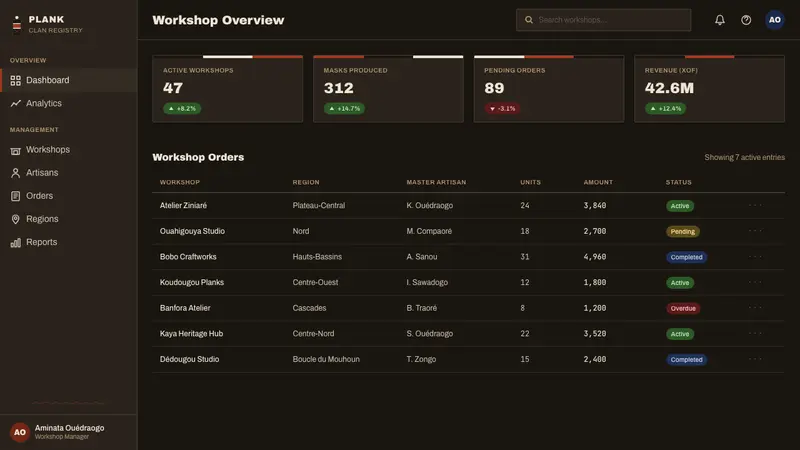Navigate to Workshops page
The height and width of the screenshot is (450, 800).
pyautogui.click(x=69, y=149)
